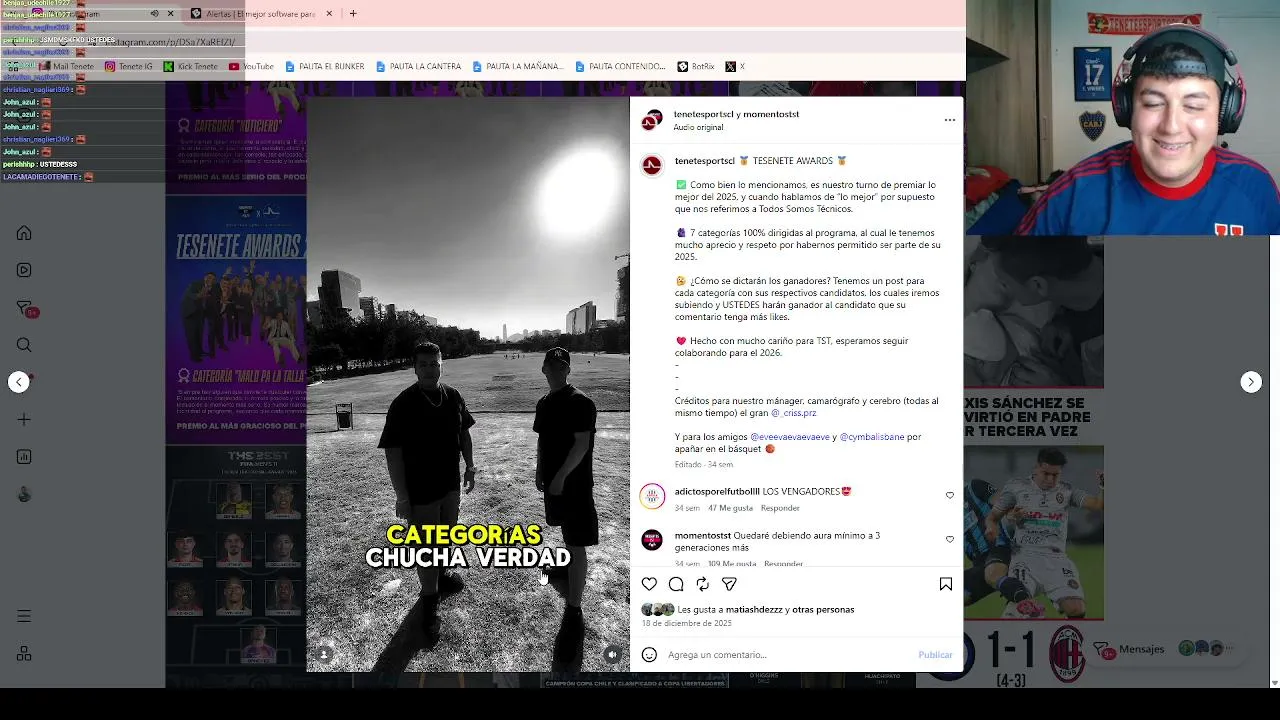Viewport: 1280px width, 720px height.
Task: Click the comment bubble icon
Action: click(x=676, y=584)
